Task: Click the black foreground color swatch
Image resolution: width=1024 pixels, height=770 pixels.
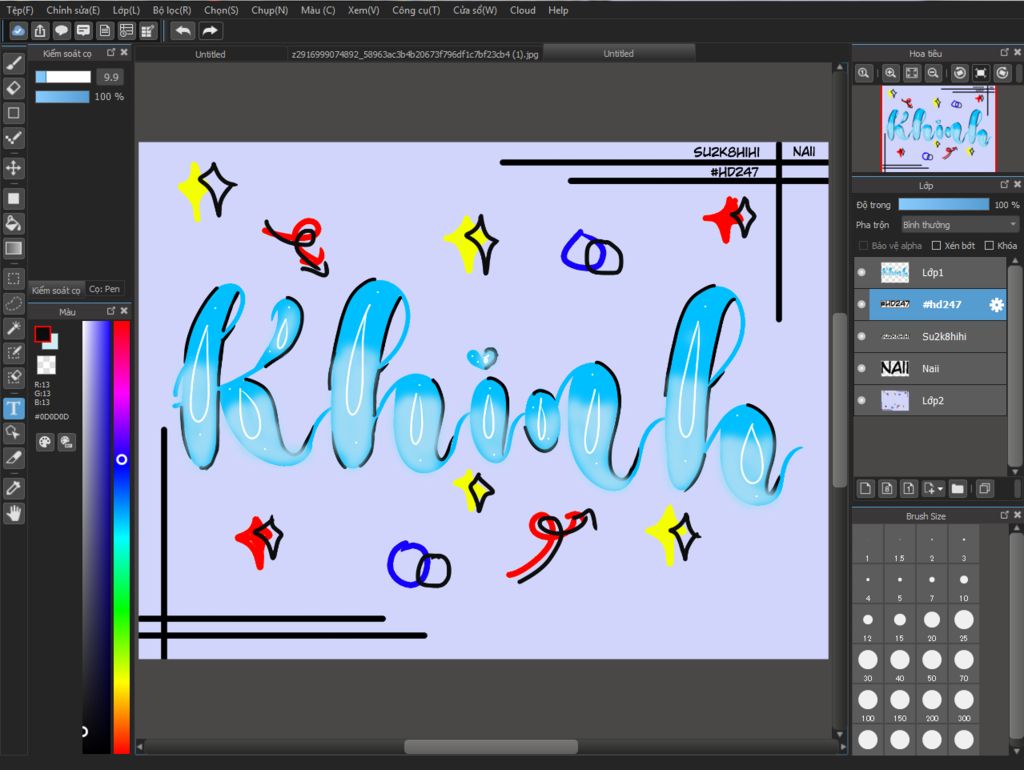Action: tap(42, 334)
